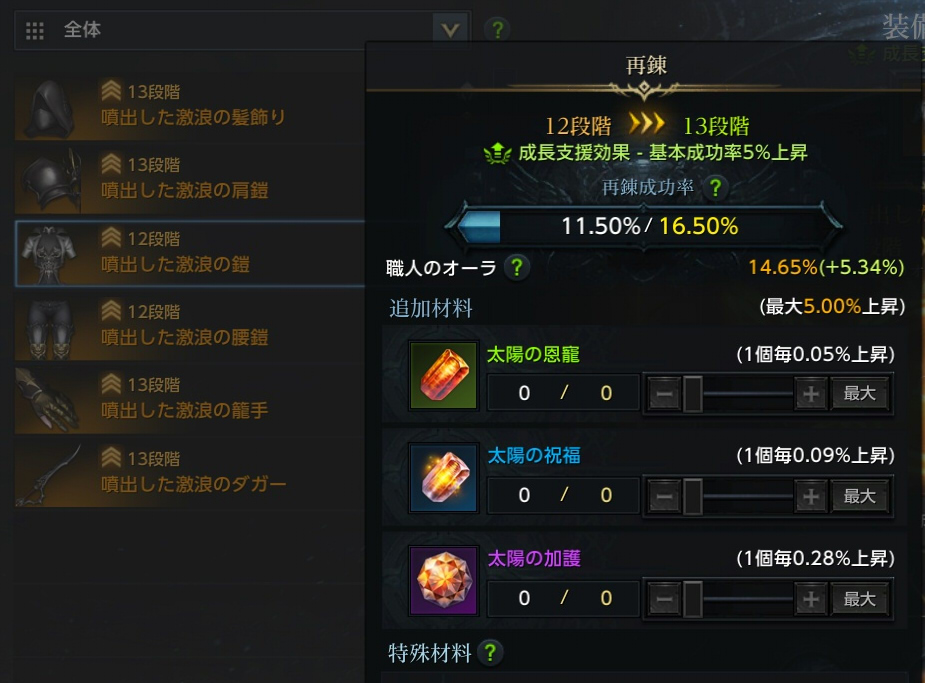925x683 pixels.
Task: Select the 太陽の加護 gem icon
Action: tap(444, 581)
